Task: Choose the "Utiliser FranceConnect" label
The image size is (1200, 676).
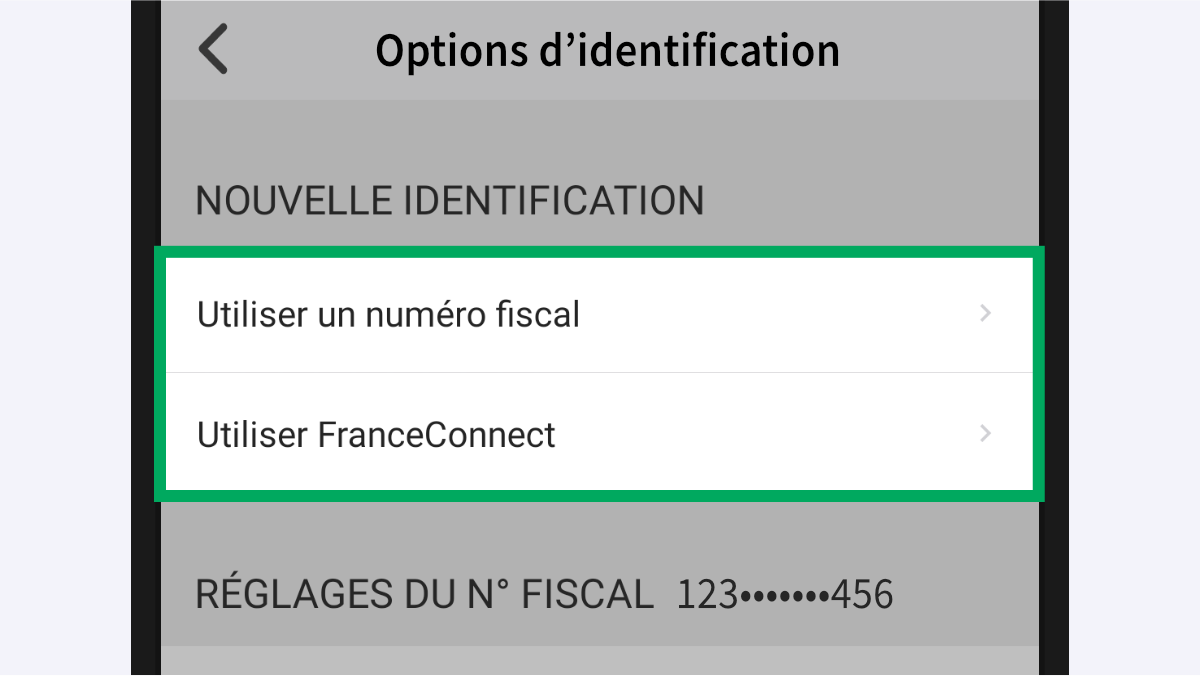Action: click(376, 435)
